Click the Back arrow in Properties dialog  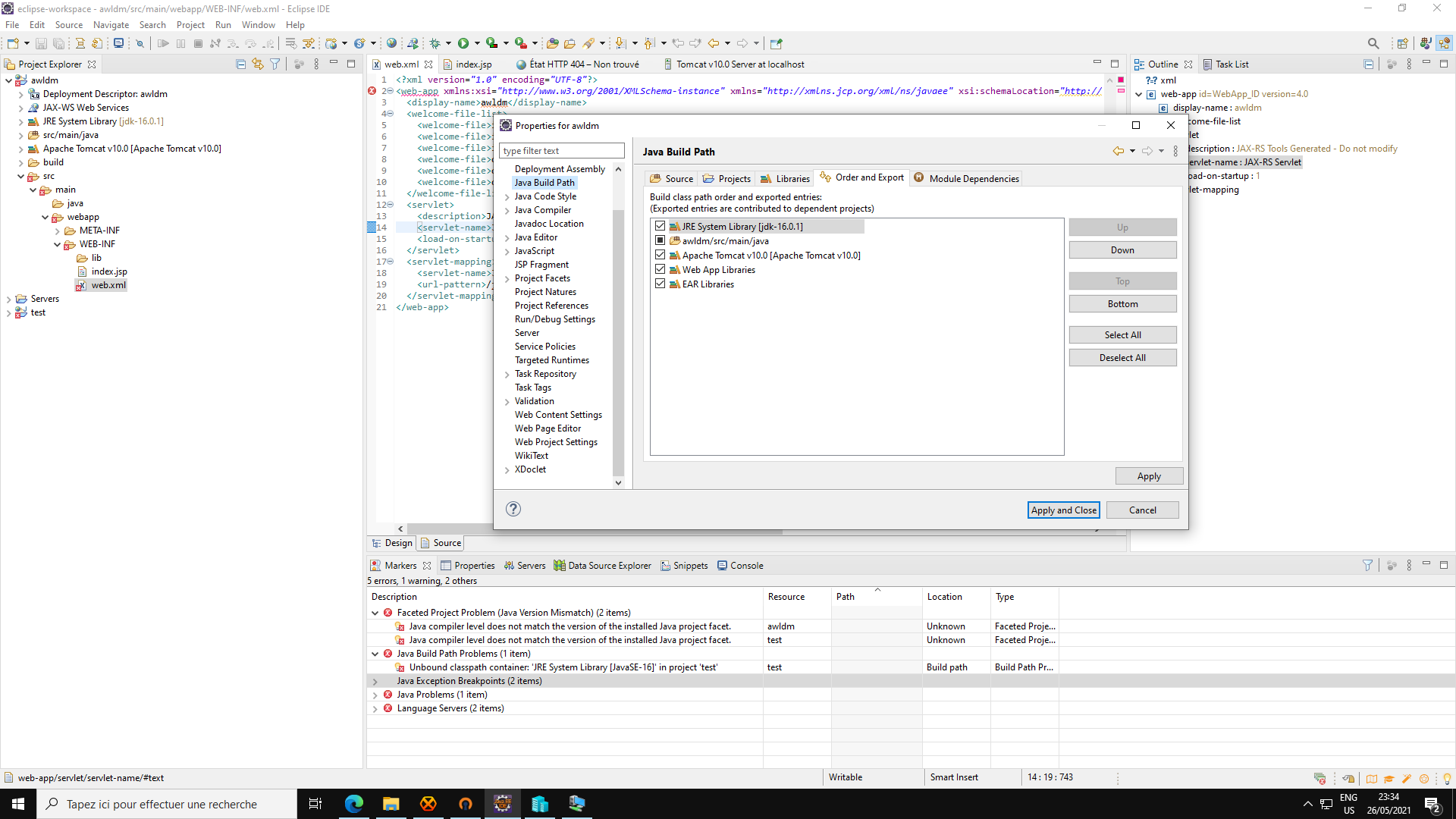1119,151
